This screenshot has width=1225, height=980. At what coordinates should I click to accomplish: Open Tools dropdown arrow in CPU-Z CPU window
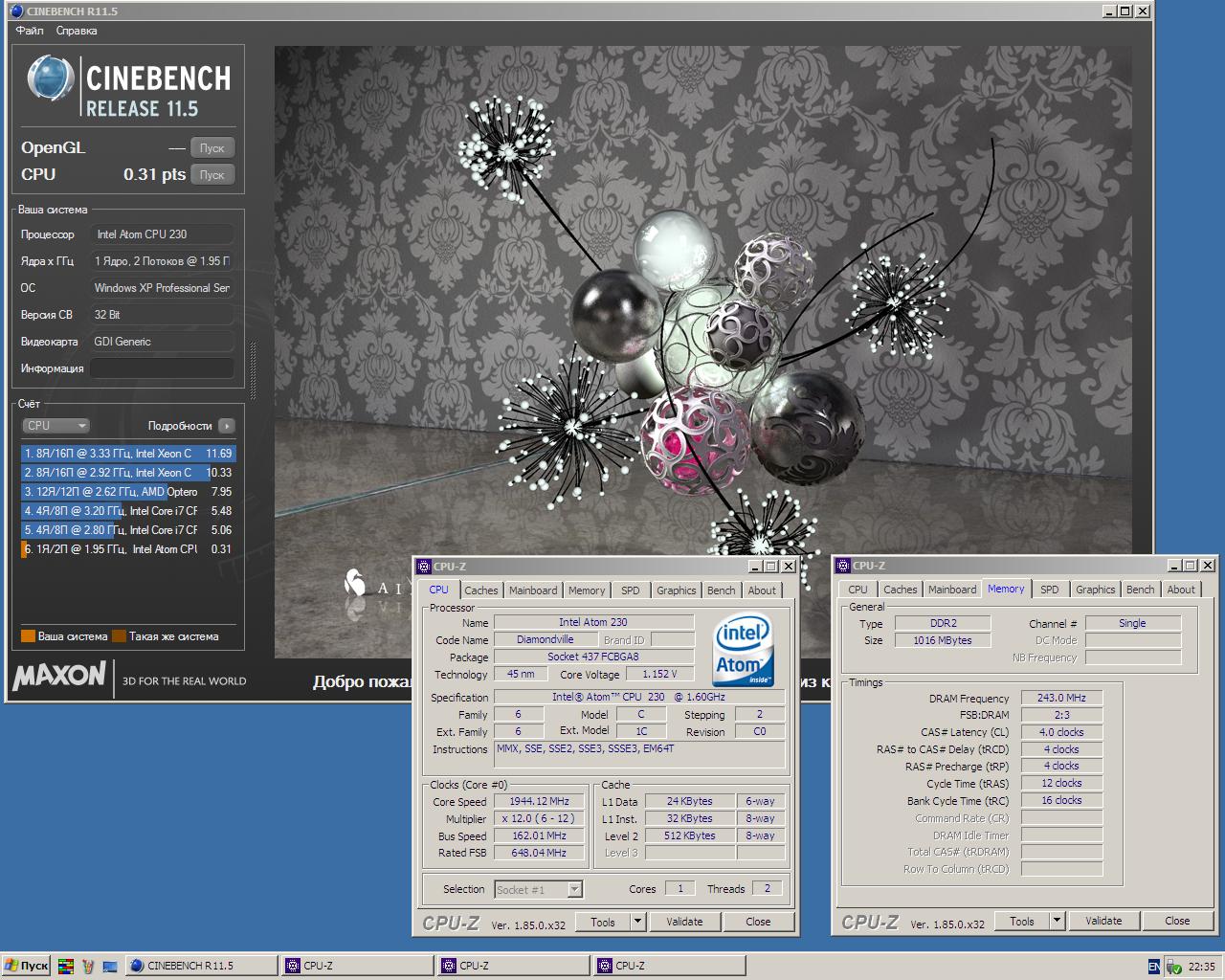(x=638, y=922)
